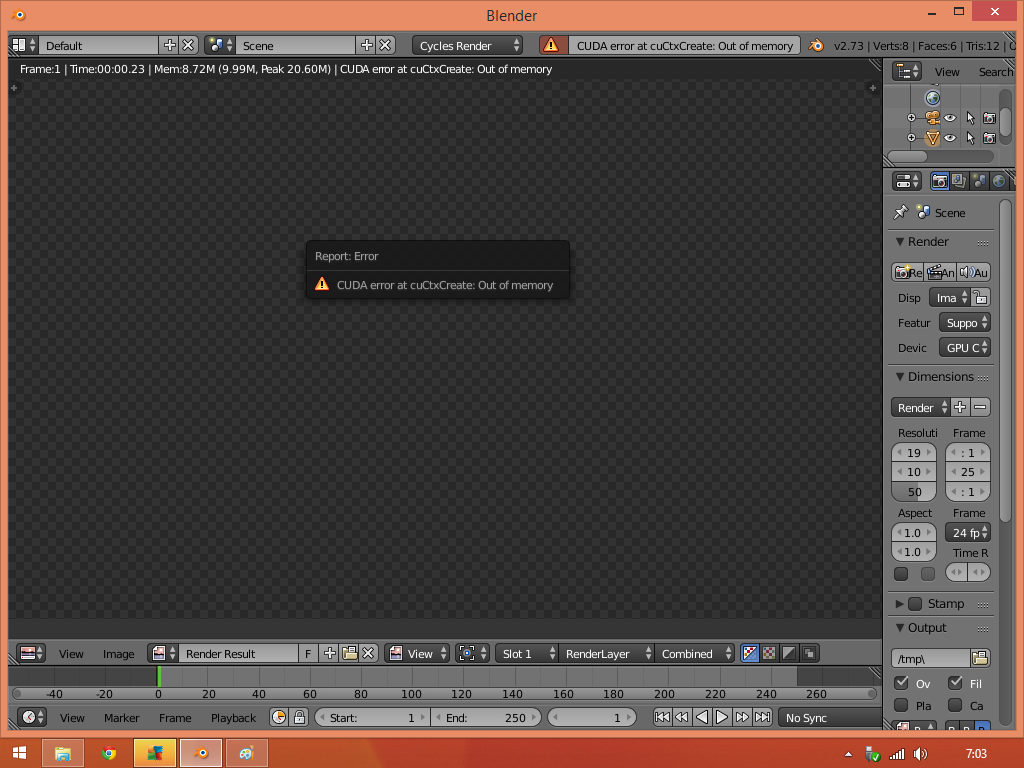The height and width of the screenshot is (768, 1024).
Task: Toggle fake user F for Render Result
Action: click(308, 654)
